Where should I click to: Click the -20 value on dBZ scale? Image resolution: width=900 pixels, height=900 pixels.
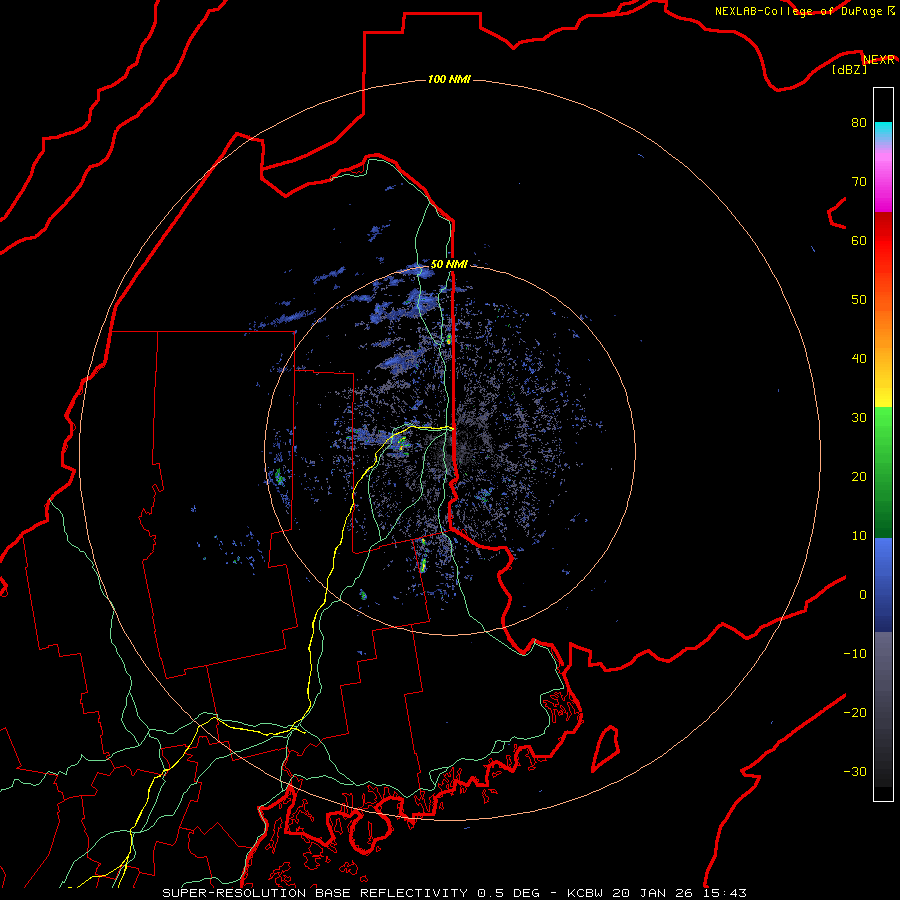coord(855,712)
